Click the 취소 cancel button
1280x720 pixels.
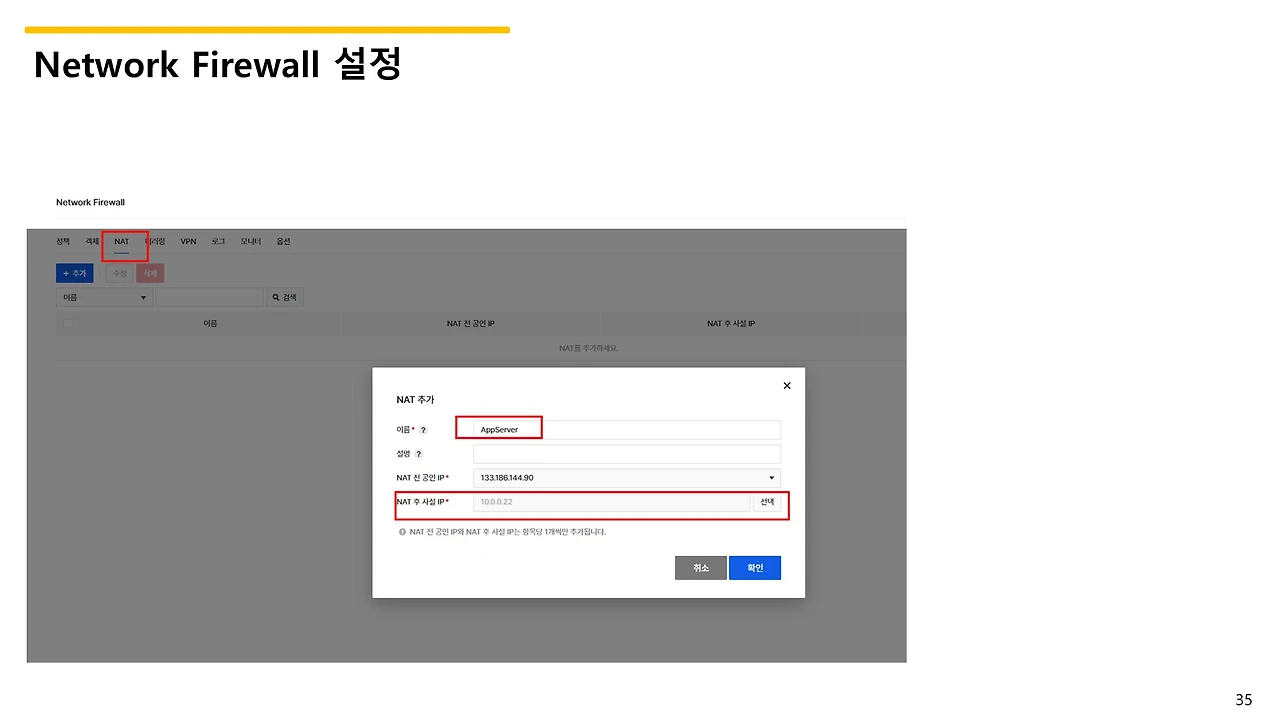click(x=700, y=567)
